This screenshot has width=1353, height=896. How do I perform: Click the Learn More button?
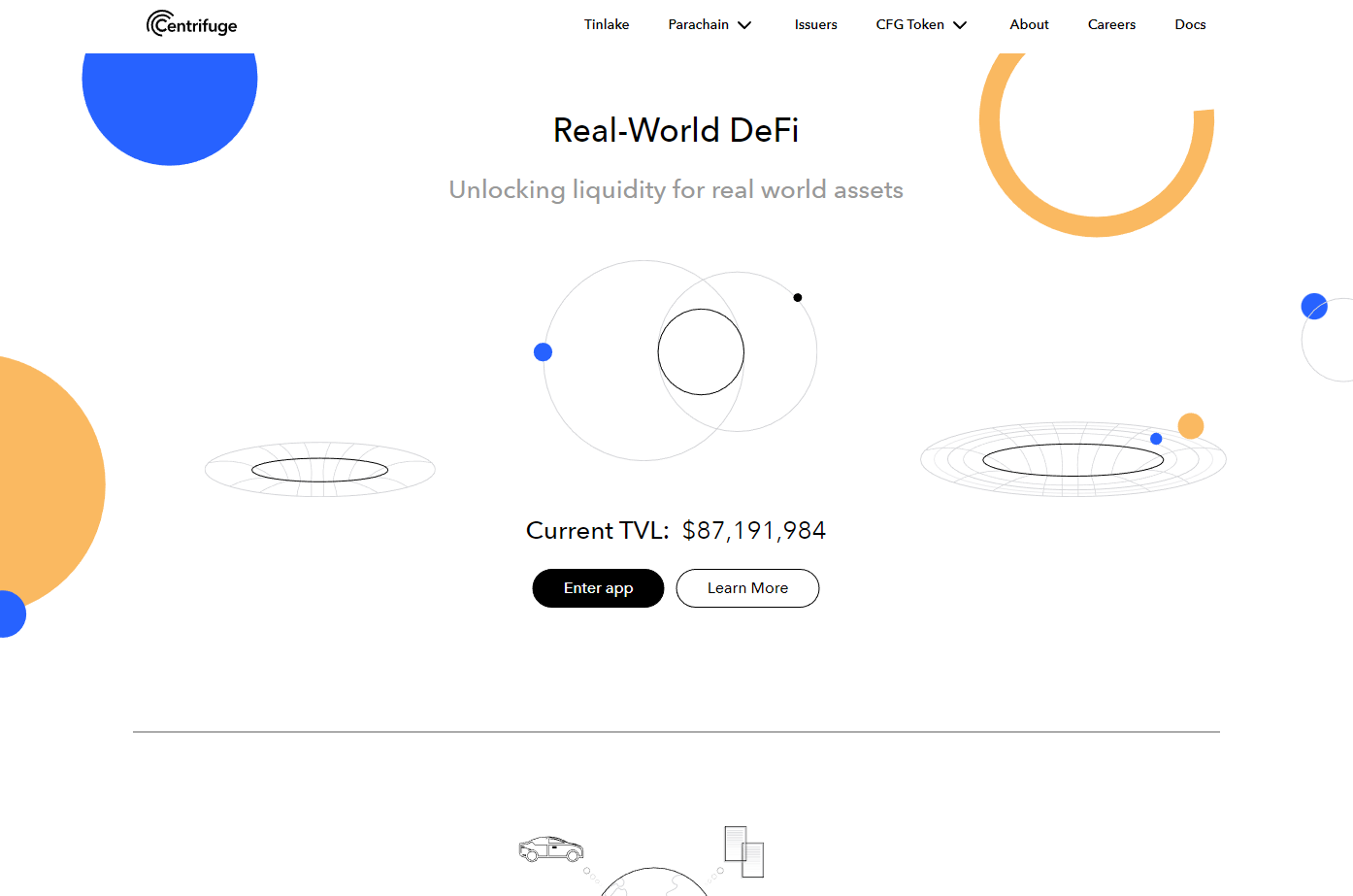click(747, 588)
